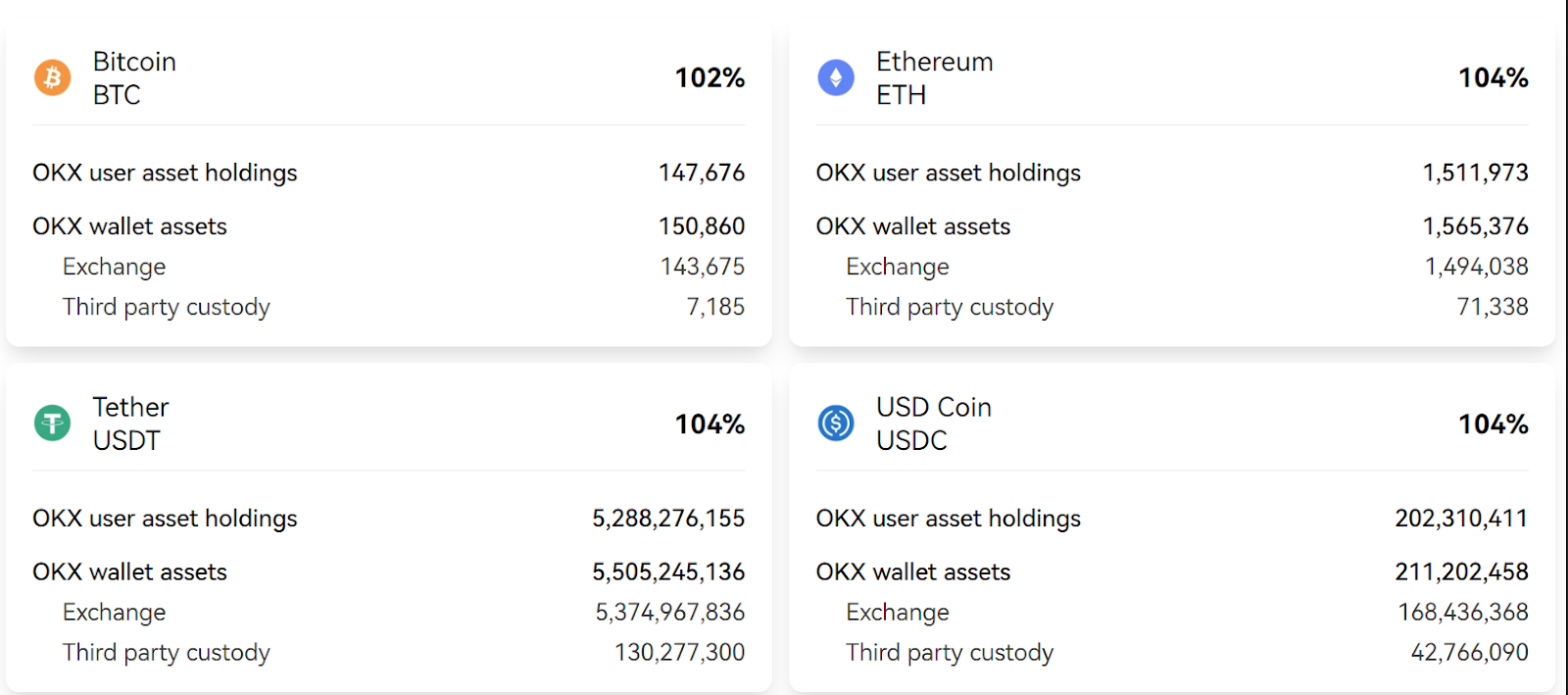The width and height of the screenshot is (1568, 695).
Task: Open the USD Coin USDC heading
Action: [933, 423]
